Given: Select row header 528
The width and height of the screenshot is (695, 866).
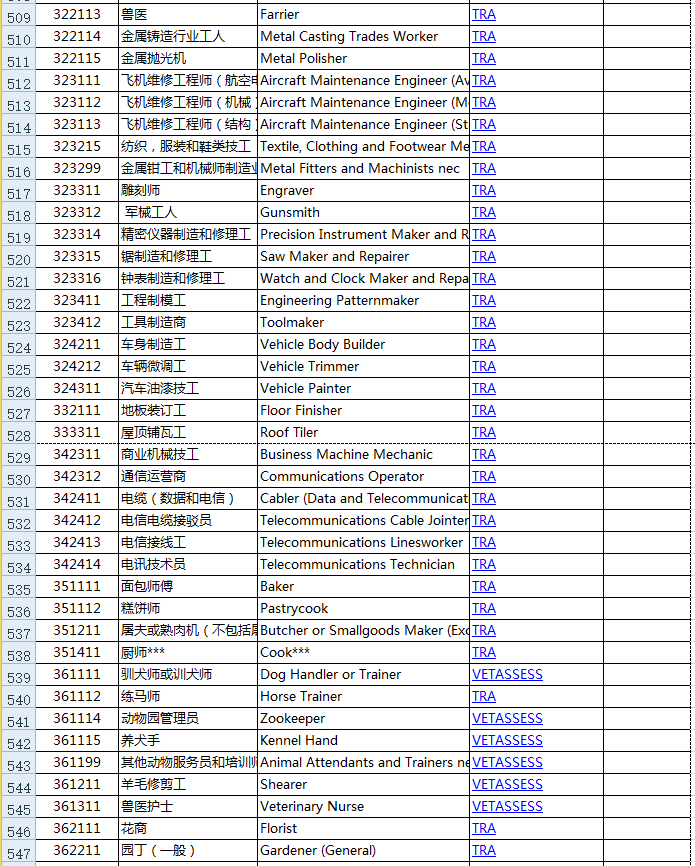Looking at the screenshot, I should 18,433.
